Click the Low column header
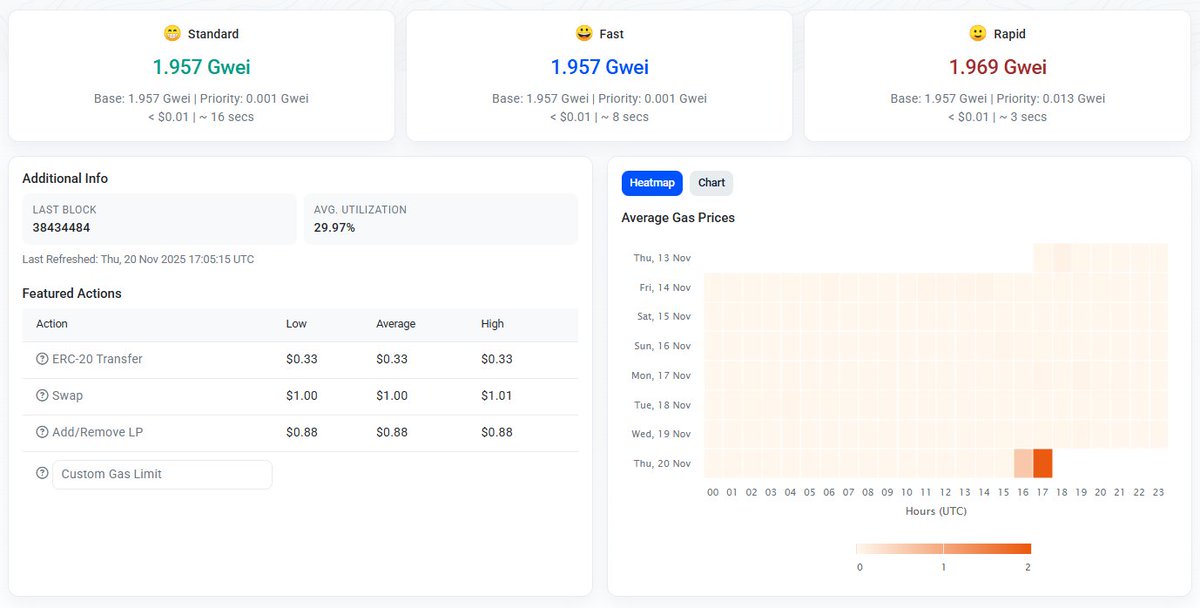The height and width of the screenshot is (608, 1200). (x=296, y=324)
